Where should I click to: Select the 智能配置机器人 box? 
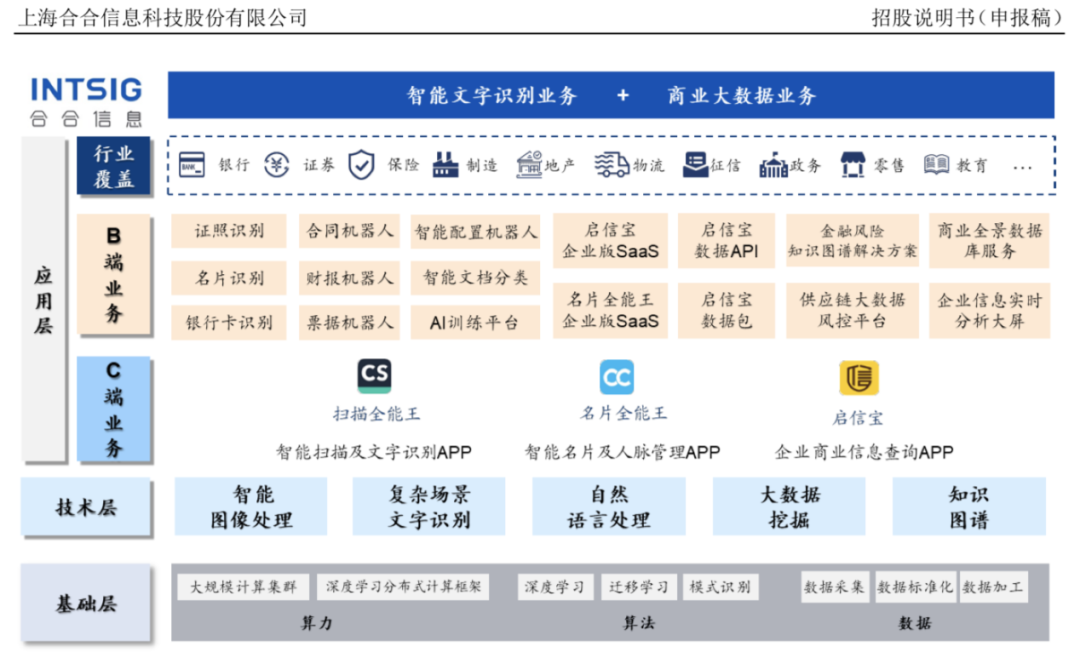[475, 231]
